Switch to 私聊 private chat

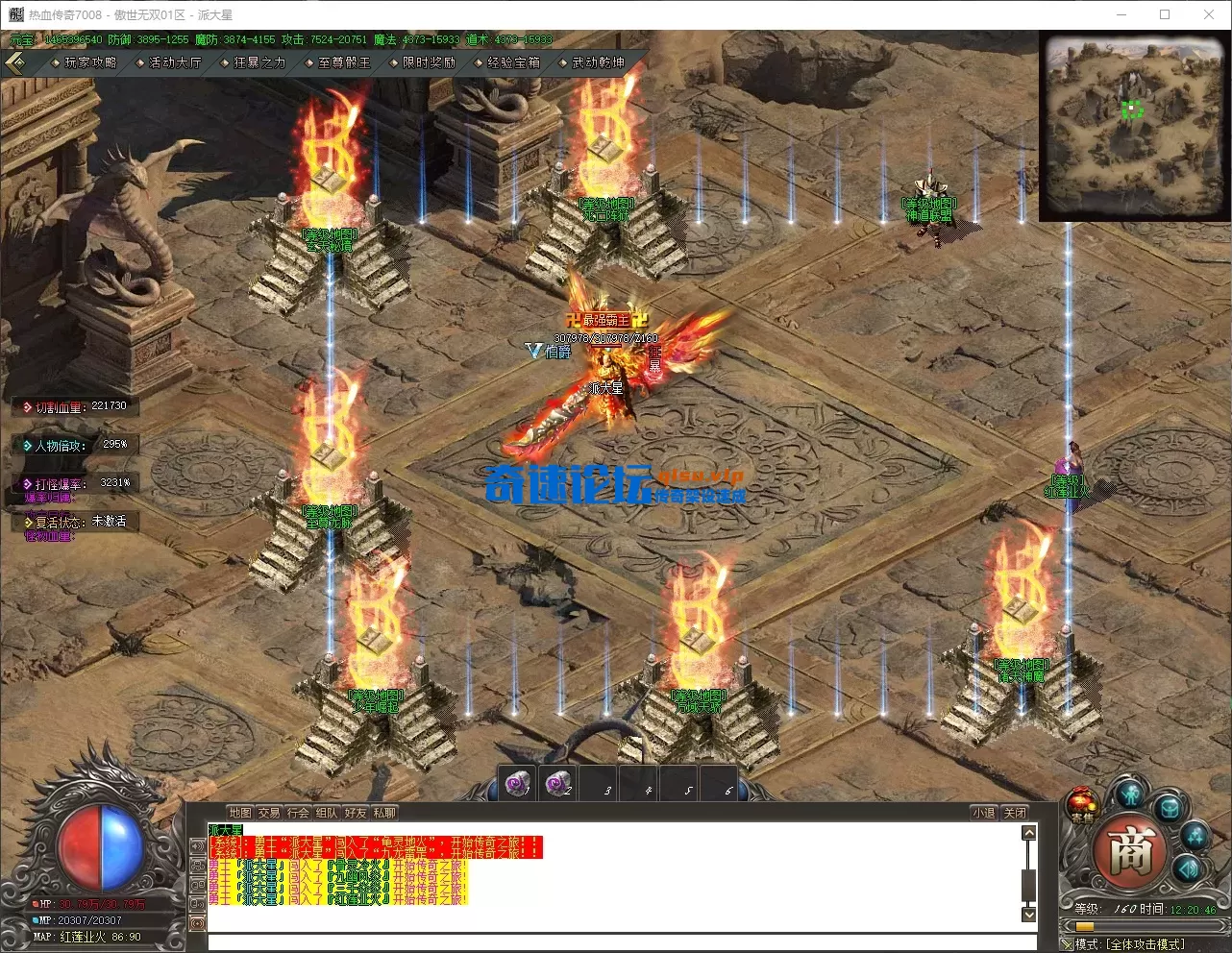[384, 813]
